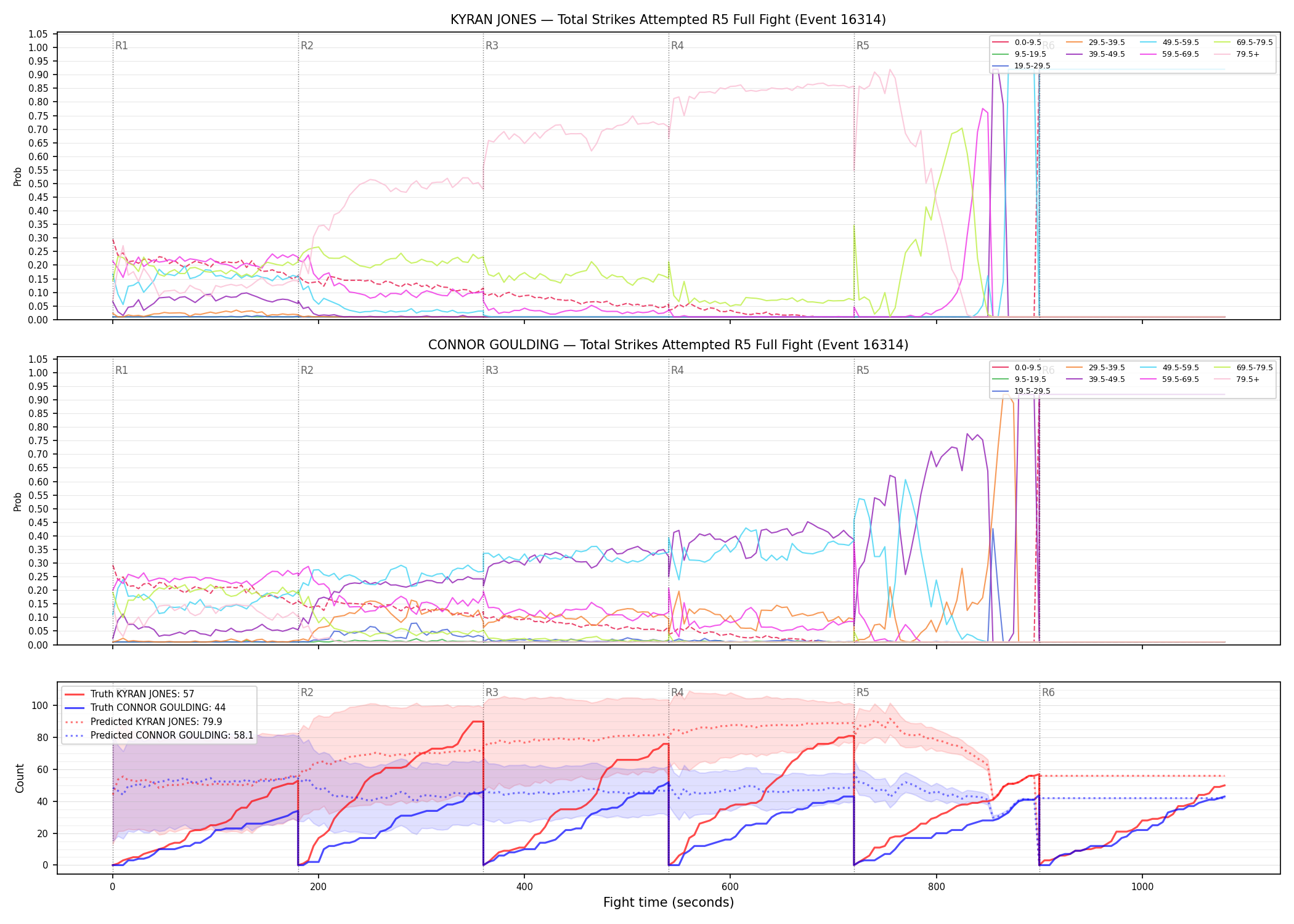Click the 'Prob' y-axis label of Kyran Jones chart

[x=18, y=176]
